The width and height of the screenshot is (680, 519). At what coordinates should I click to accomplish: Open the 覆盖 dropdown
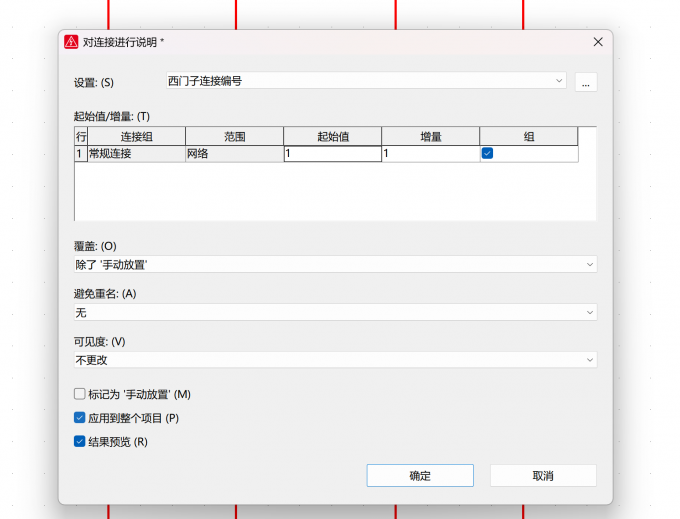335,264
